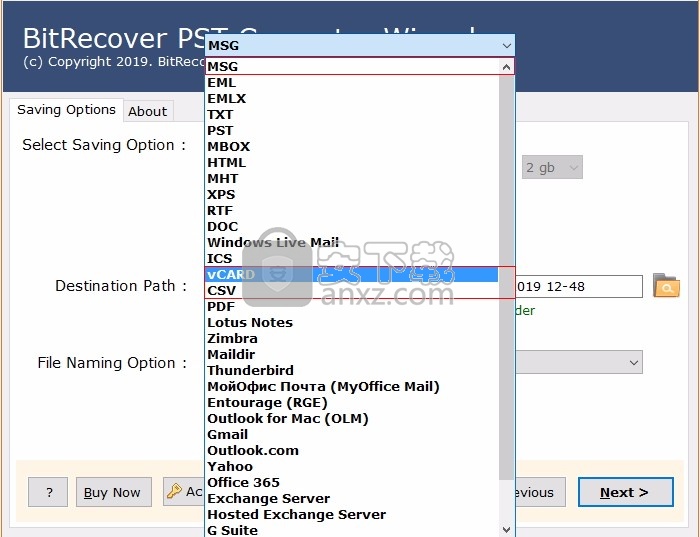Image resolution: width=700 pixels, height=537 pixels.
Task: Select the Saving Options tab
Action: (x=66, y=110)
